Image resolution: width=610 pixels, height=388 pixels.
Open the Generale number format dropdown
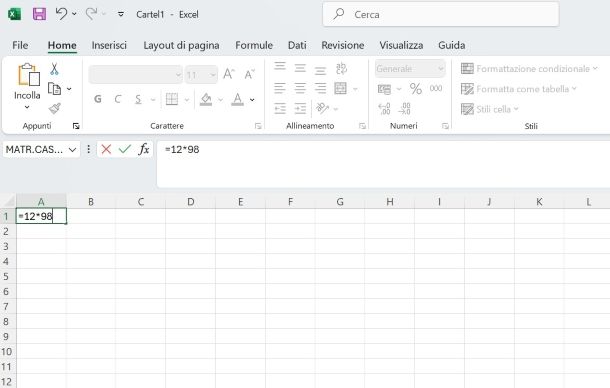pos(410,69)
